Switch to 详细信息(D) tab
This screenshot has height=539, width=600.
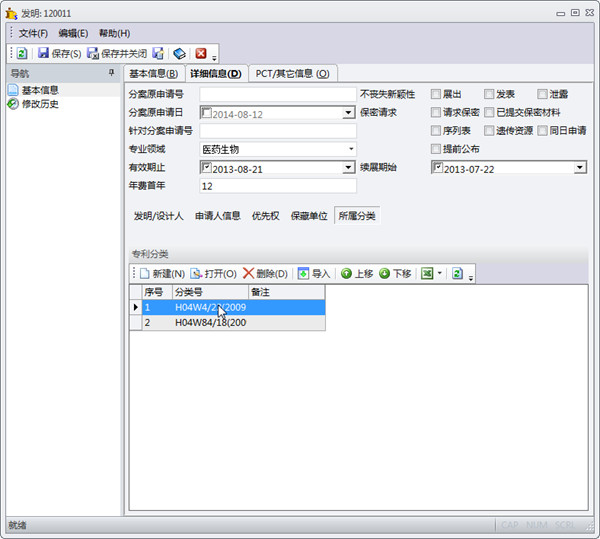click(216, 73)
